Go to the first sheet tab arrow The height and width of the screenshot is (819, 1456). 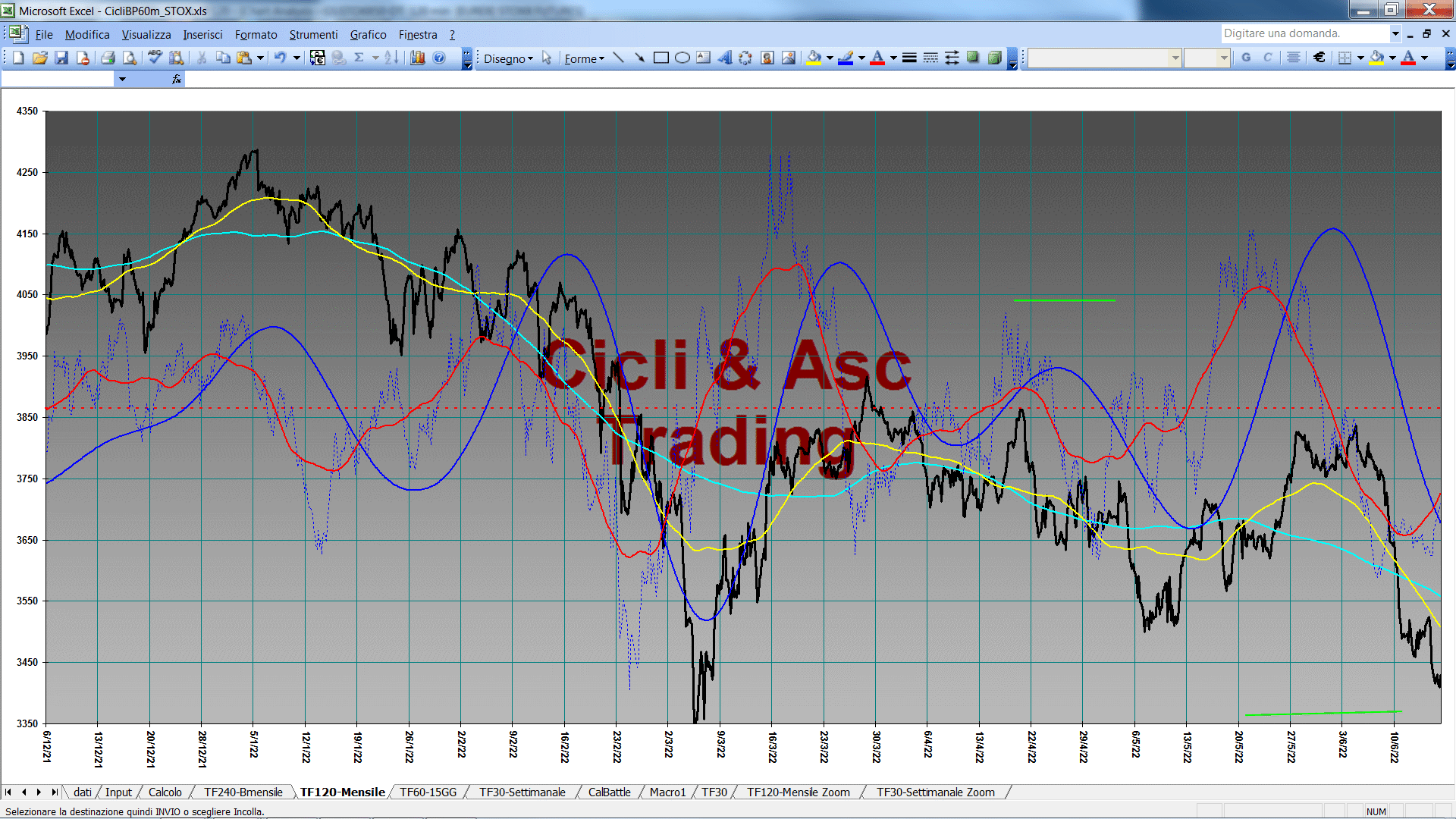(8, 792)
